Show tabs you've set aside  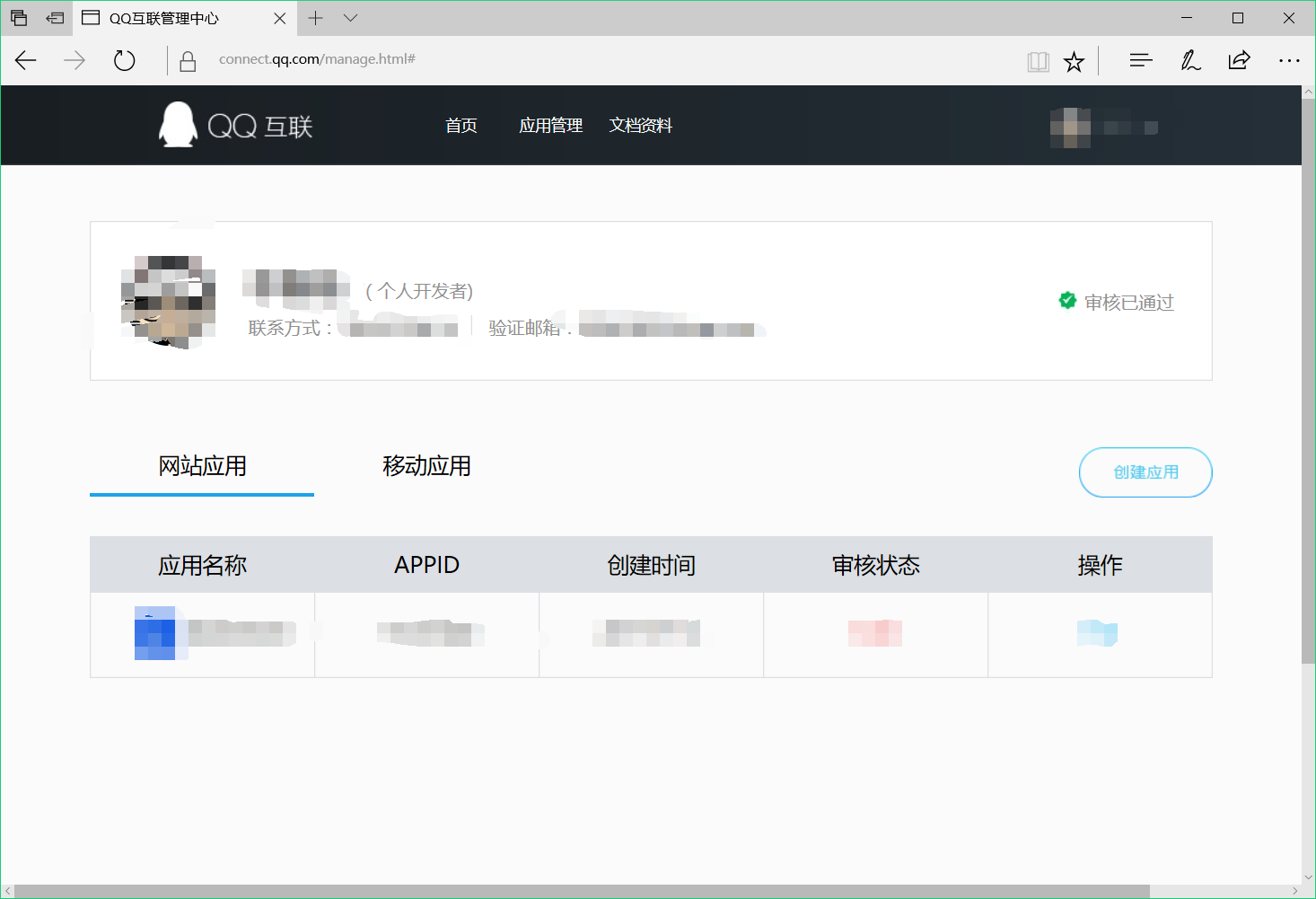[x=19, y=18]
